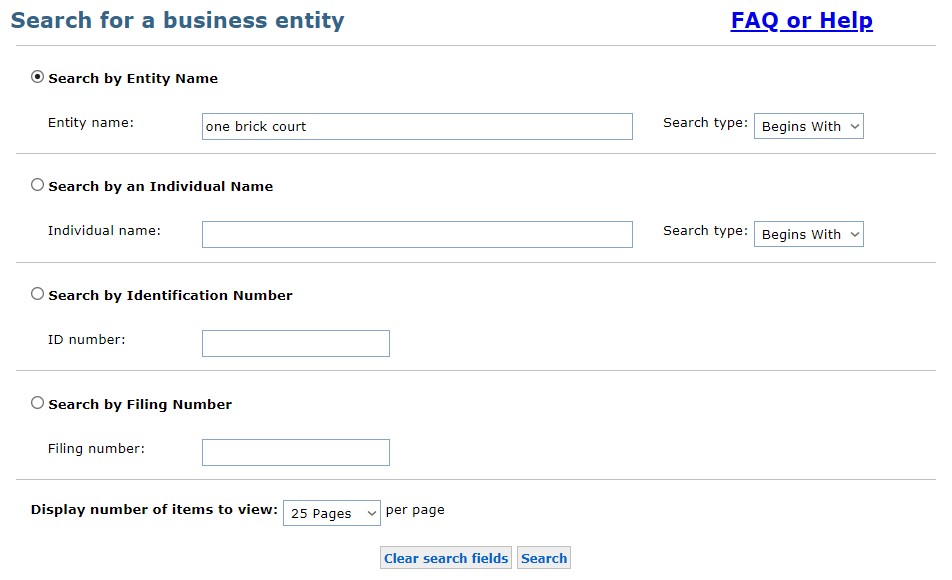Open Individual name Search type dropdown
Viewport: 952px width, 580px height.
tap(808, 234)
